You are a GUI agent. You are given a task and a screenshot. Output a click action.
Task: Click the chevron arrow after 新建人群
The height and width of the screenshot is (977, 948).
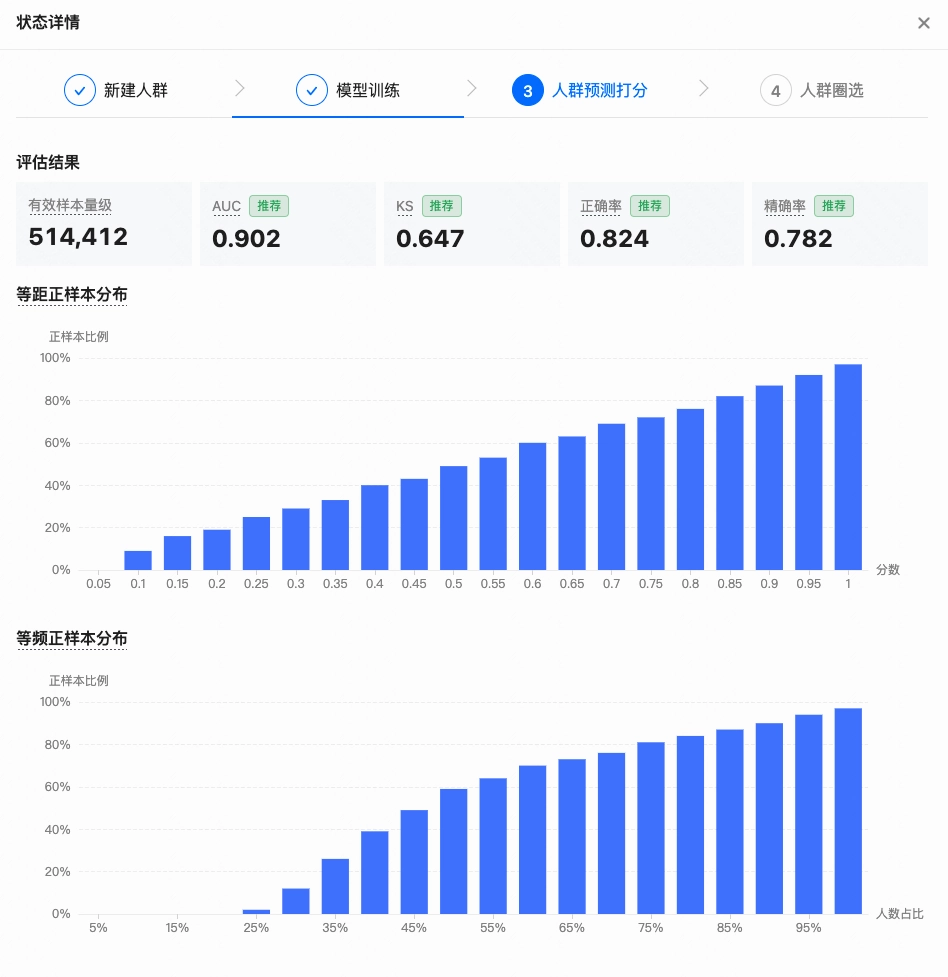pyautogui.click(x=240, y=88)
